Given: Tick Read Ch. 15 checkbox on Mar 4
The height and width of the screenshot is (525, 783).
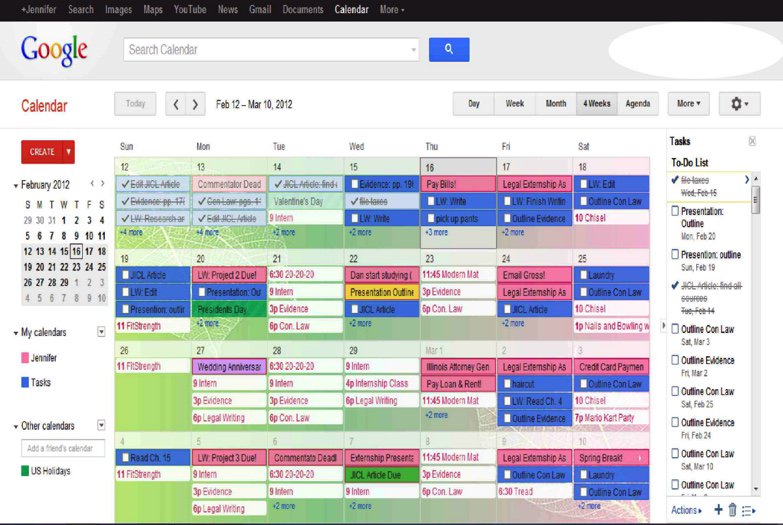Looking at the screenshot, I should click(125, 458).
